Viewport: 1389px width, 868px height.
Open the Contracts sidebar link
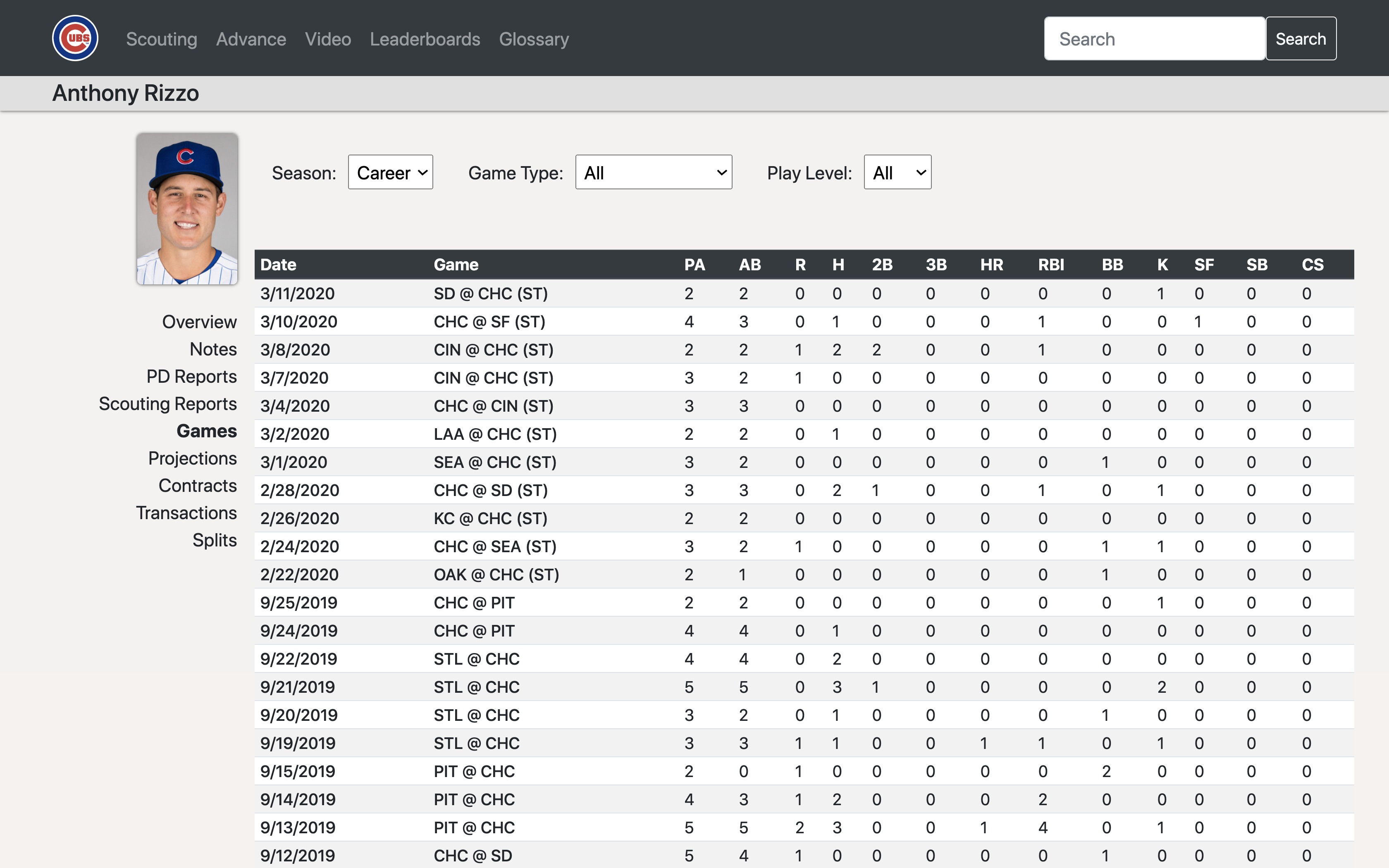[x=198, y=486]
